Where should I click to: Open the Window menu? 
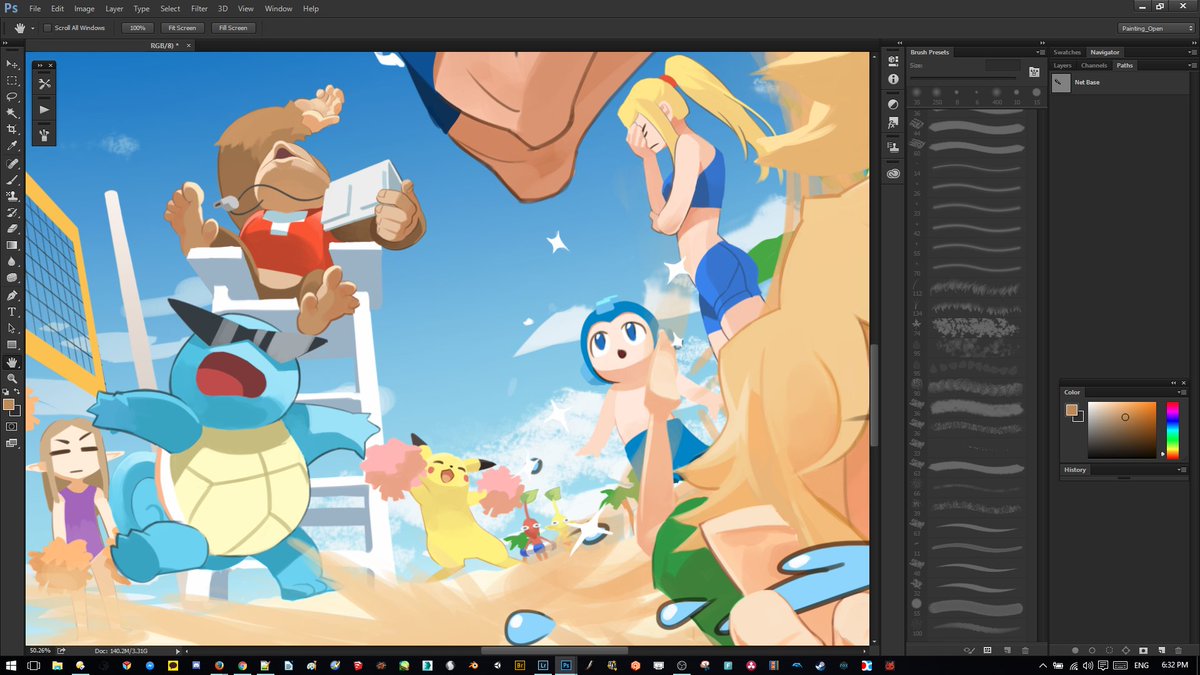[x=279, y=8]
